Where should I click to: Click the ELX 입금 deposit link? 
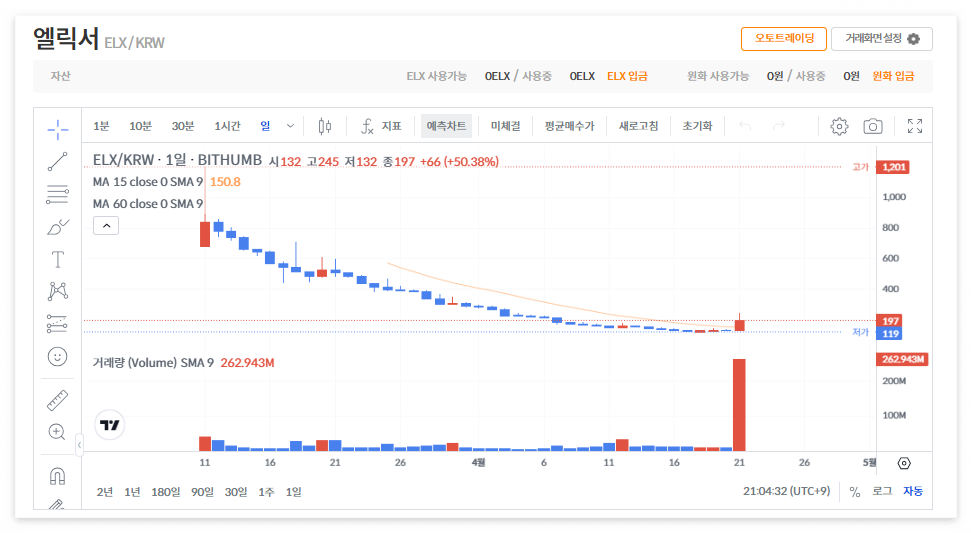[x=627, y=76]
